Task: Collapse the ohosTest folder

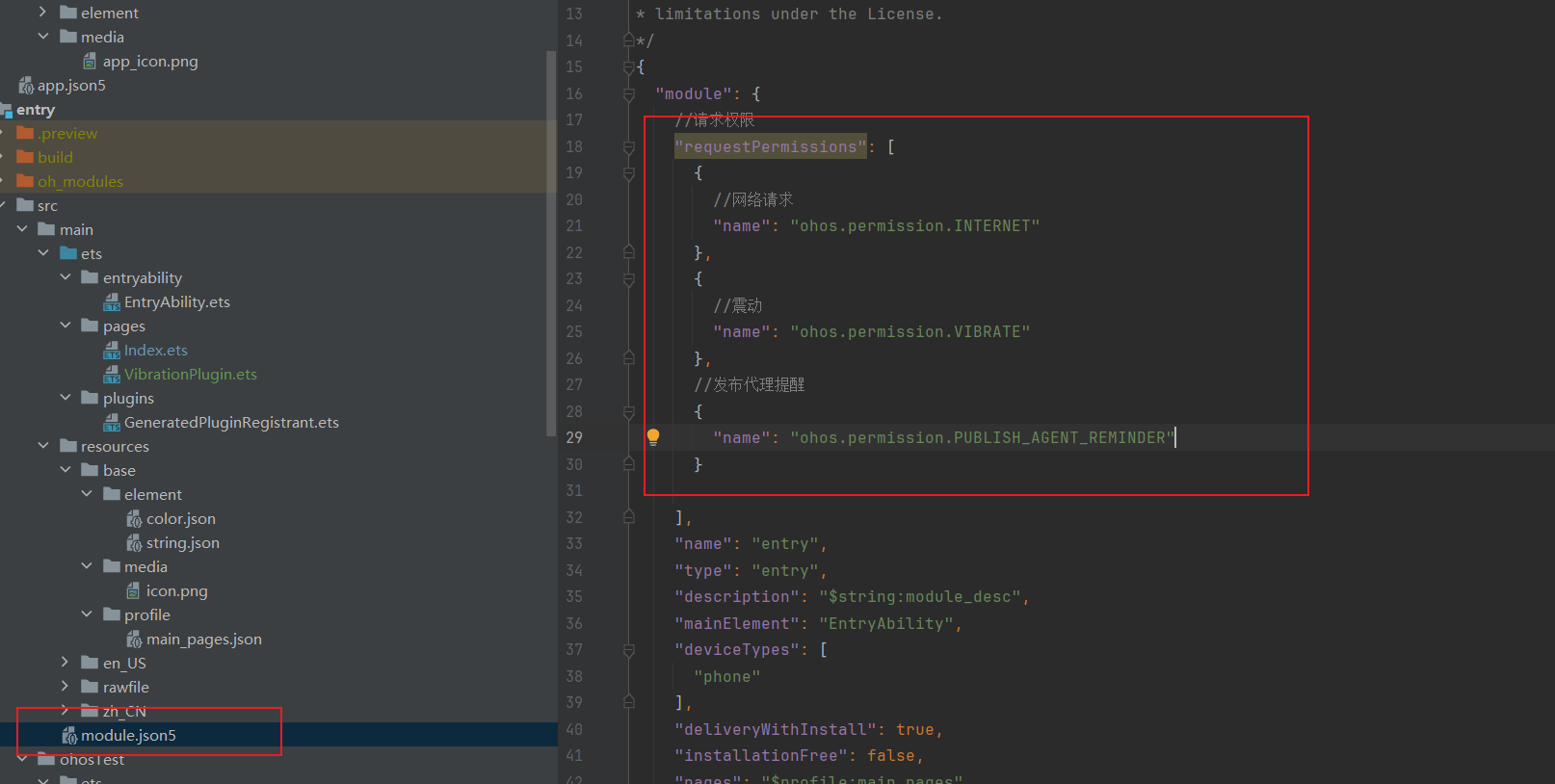Action: tap(22, 759)
